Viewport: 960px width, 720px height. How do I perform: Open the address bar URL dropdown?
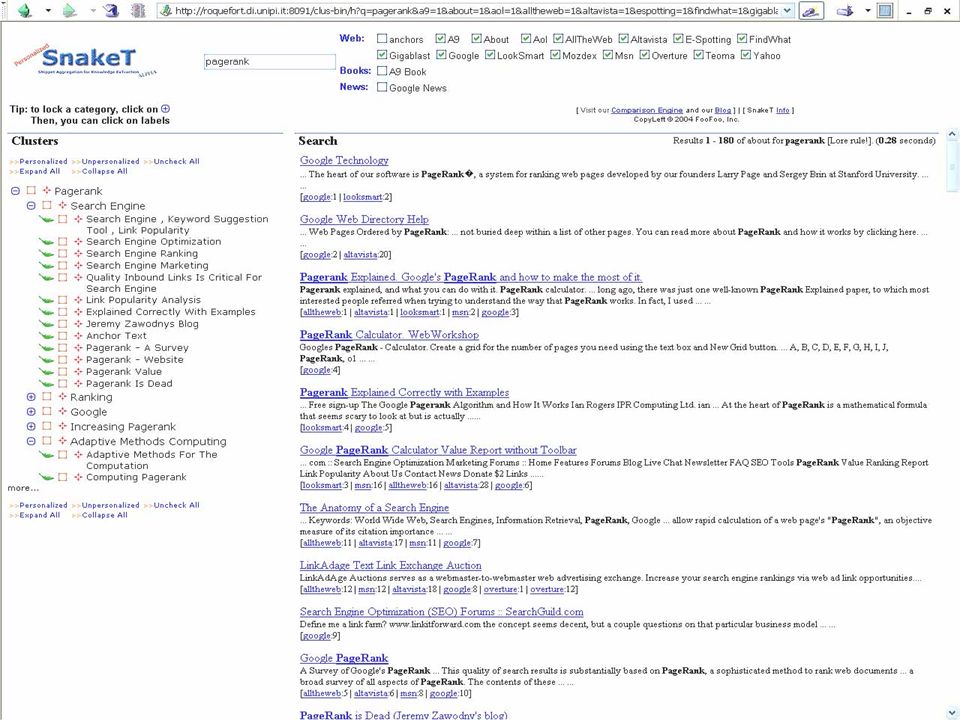(x=787, y=11)
